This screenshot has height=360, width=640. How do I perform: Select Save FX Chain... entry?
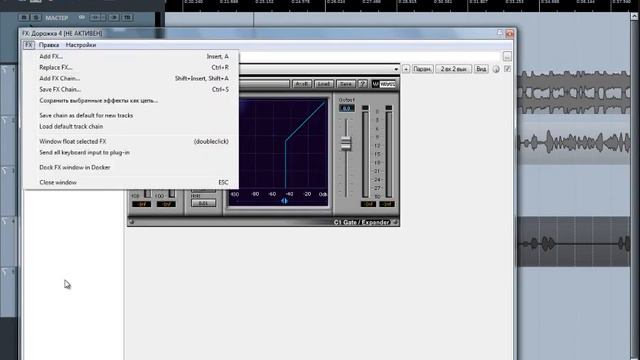coord(131,89)
